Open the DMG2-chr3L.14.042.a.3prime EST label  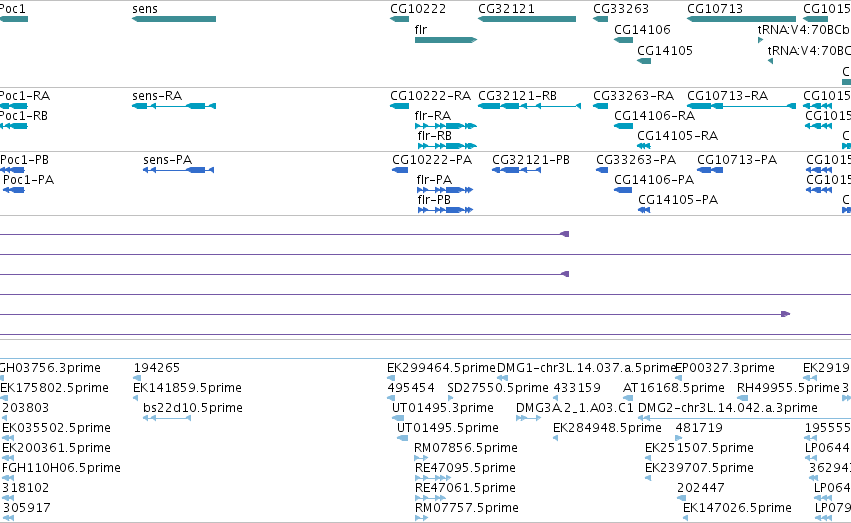(x=728, y=408)
